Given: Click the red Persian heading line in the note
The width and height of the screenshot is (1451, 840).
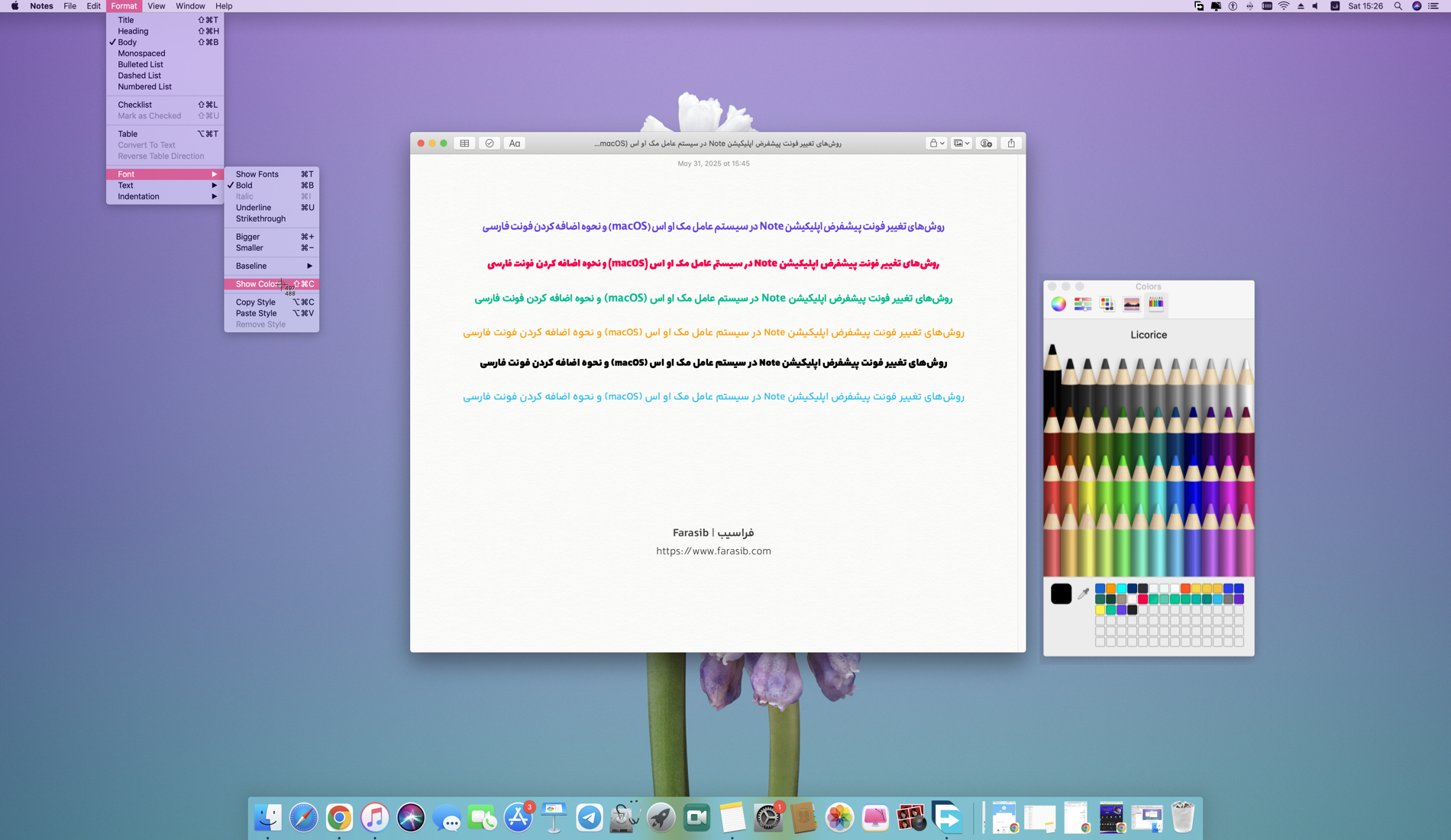Looking at the screenshot, I should point(713,263).
